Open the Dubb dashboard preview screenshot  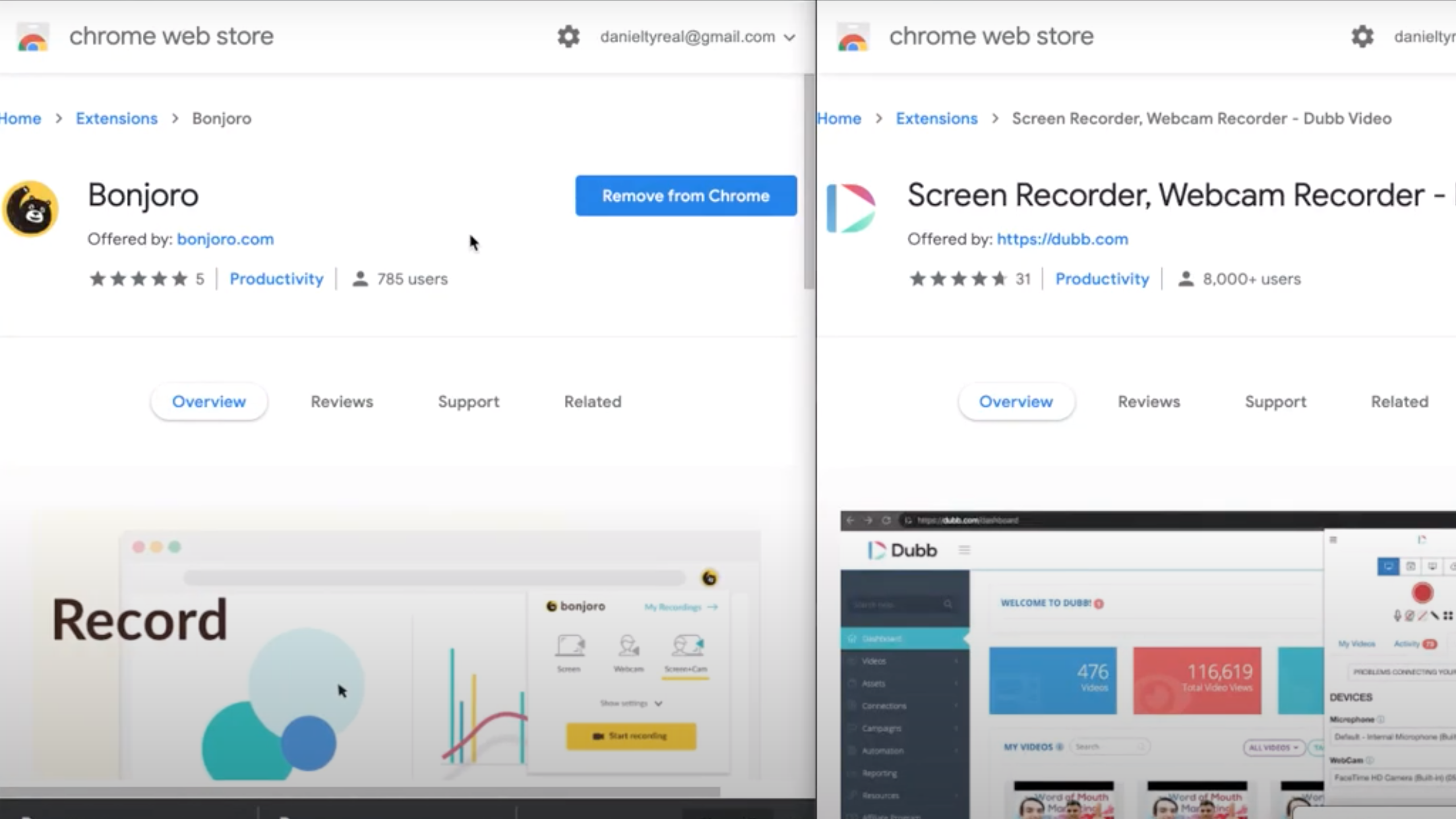point(1148,665)
